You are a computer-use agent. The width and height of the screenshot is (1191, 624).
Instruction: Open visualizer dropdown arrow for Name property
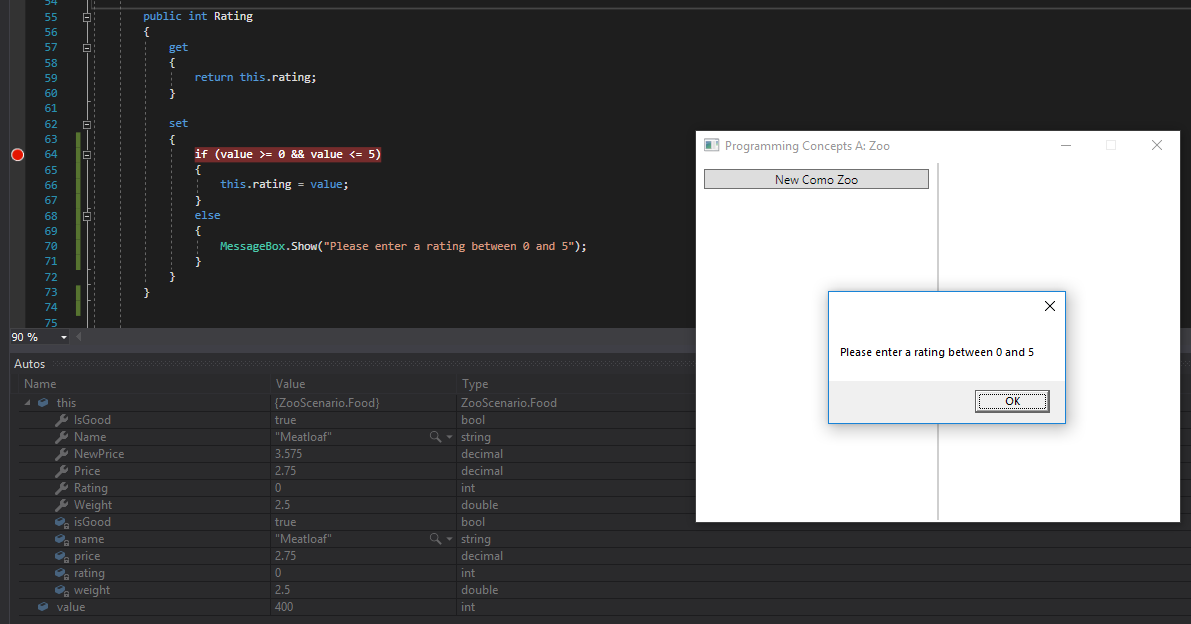click(x=449, y=438)
